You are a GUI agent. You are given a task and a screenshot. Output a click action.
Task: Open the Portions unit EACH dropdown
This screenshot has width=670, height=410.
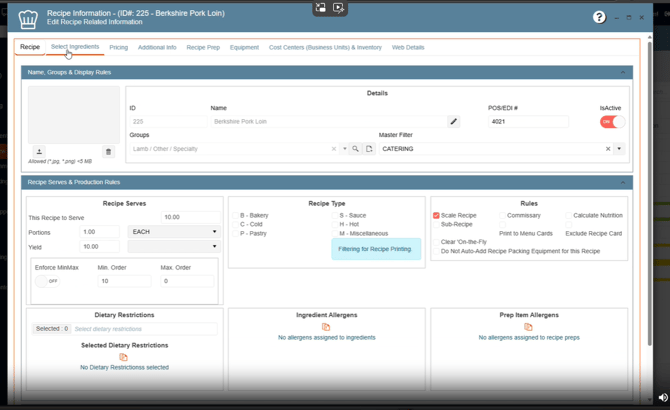173,231
